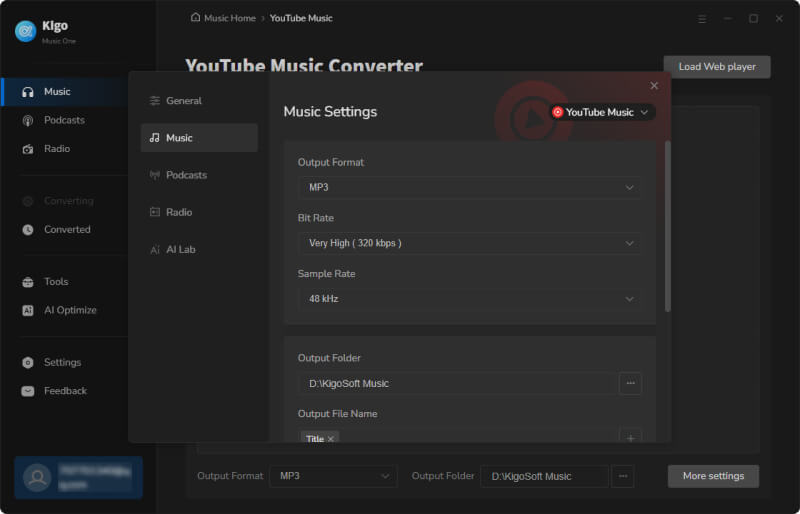
Task: Open Music section in left sidebar
Action: click(x=65, y=92)
